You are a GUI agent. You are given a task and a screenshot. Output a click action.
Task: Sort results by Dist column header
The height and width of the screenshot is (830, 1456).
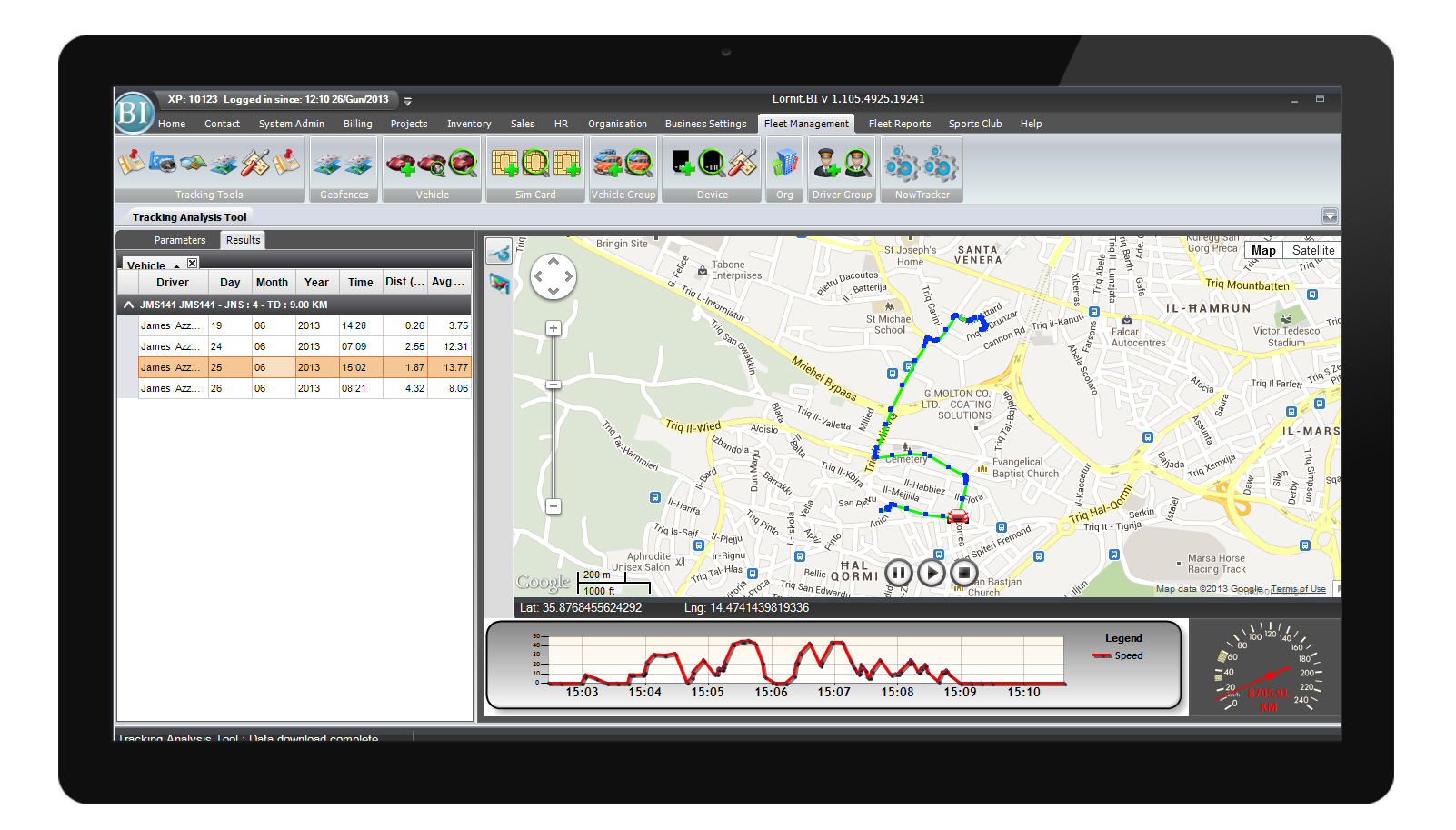coord(404,283)
